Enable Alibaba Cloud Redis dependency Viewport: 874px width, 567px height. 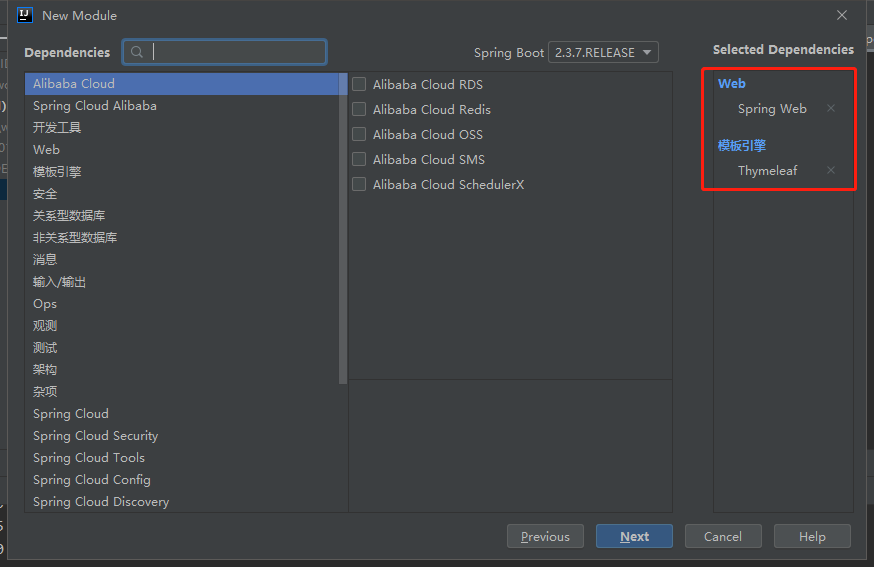point(359,109)
